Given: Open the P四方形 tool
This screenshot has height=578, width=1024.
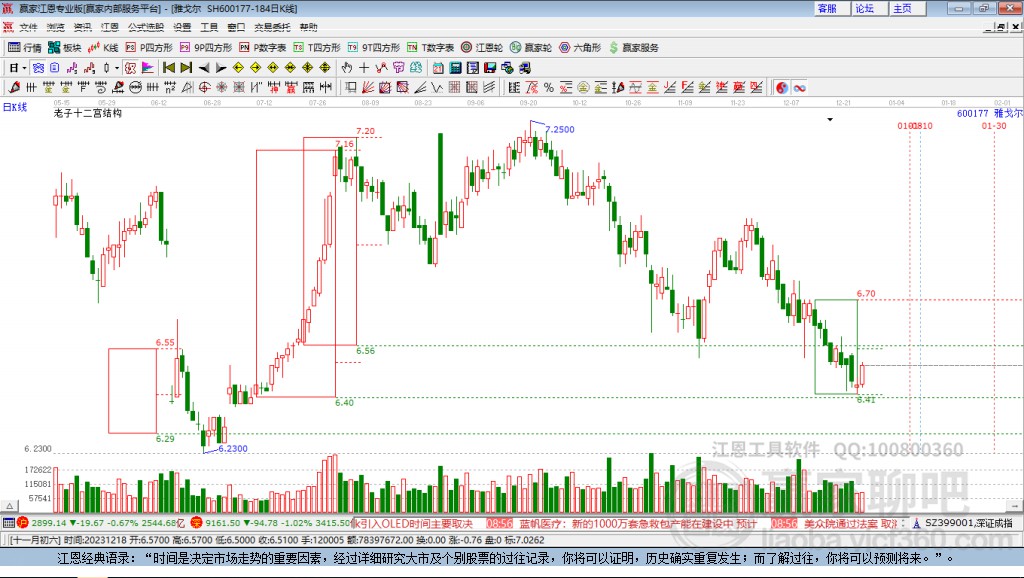Looking at the screenshot, I should tap(149, 48).
